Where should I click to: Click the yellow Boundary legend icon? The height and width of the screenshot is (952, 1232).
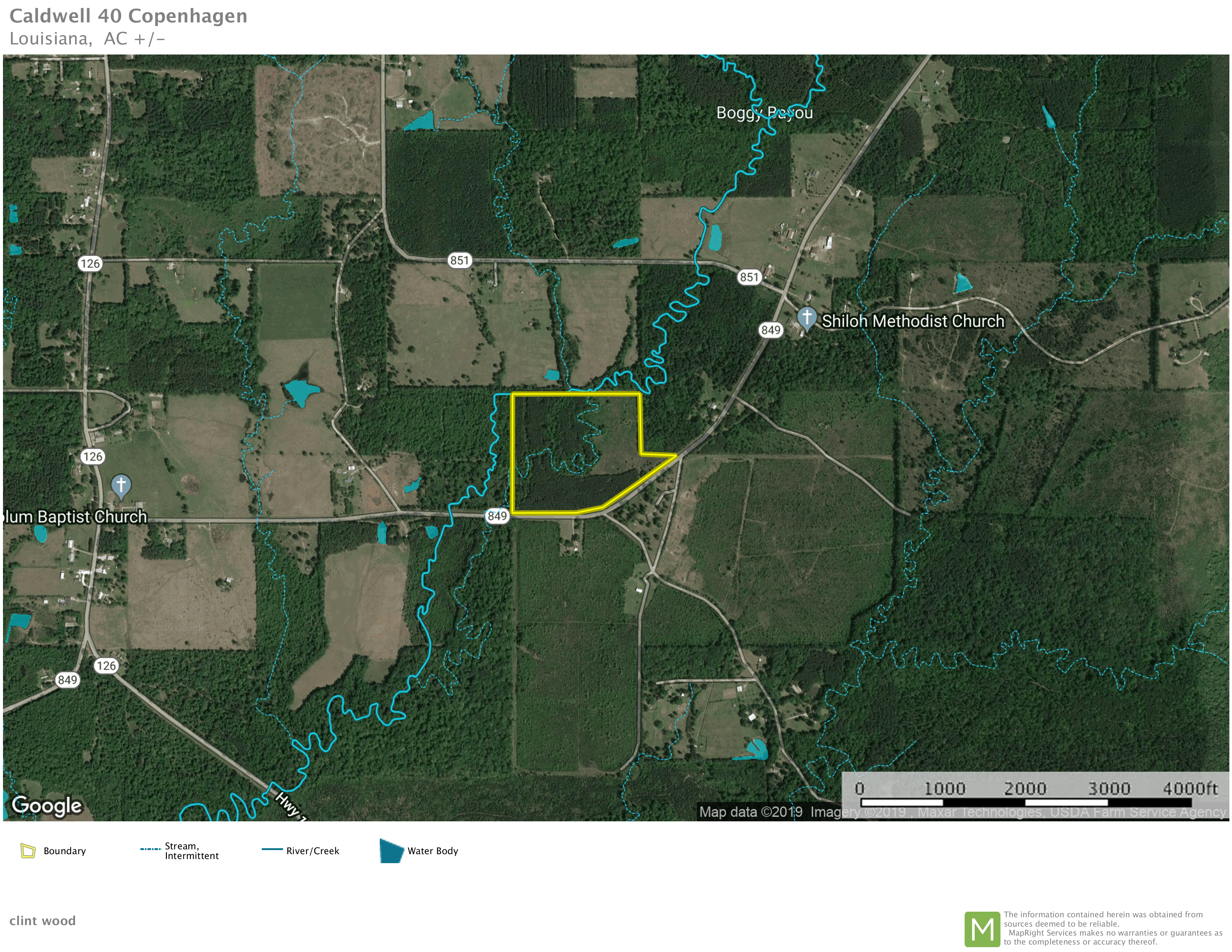pyautogui.click(x=28, y=850)
